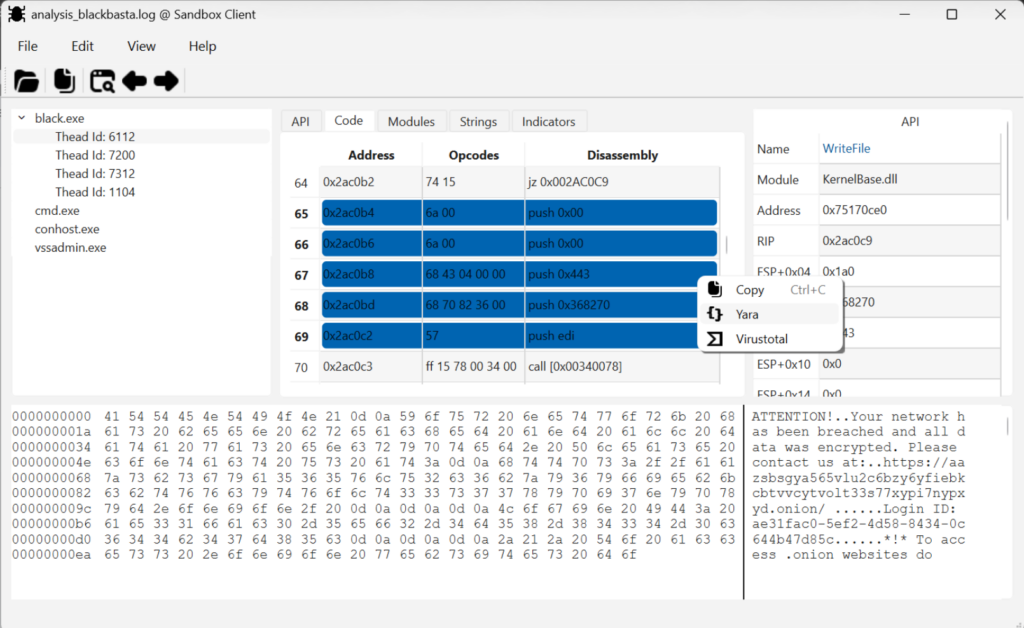Screen dimensions: 1024x628
Task: Click the search window toolbar icon
Action: (x=102, y=81)
